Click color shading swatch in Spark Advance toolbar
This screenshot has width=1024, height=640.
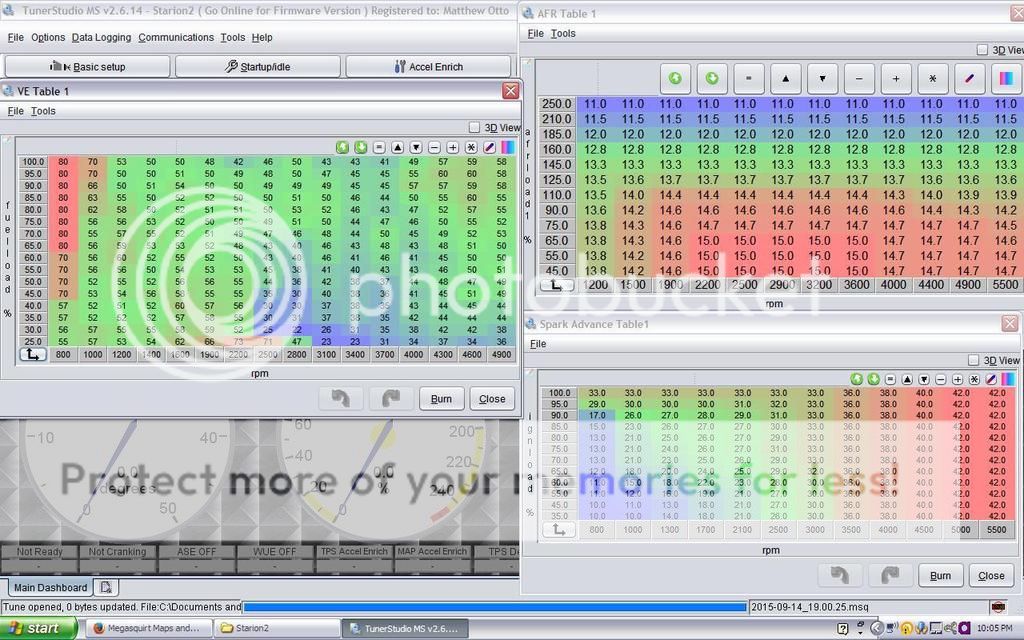click(1008, 379)
